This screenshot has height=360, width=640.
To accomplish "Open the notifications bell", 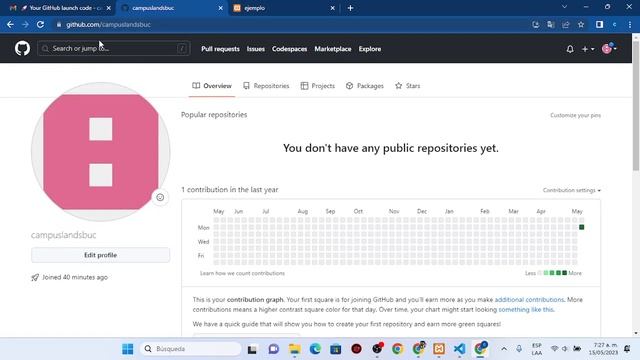I will pos(570,49).
